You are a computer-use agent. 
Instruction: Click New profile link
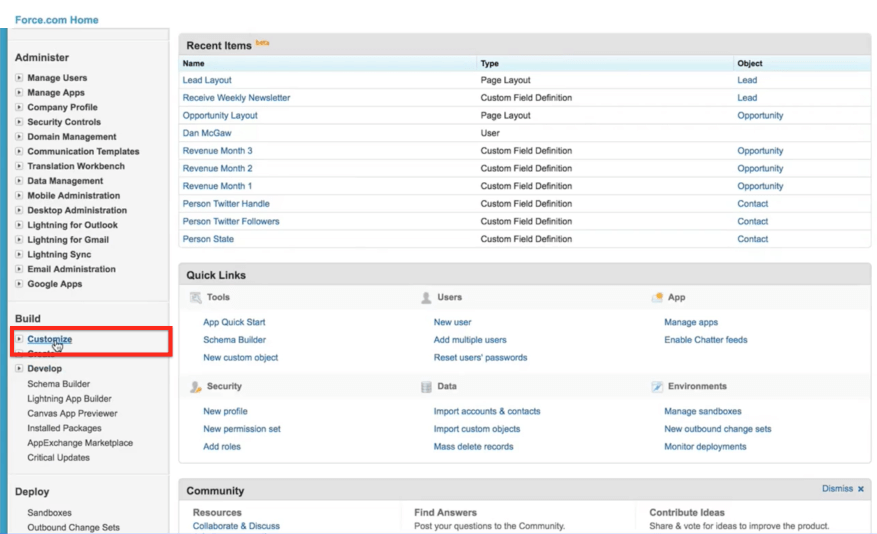[225, 411]
